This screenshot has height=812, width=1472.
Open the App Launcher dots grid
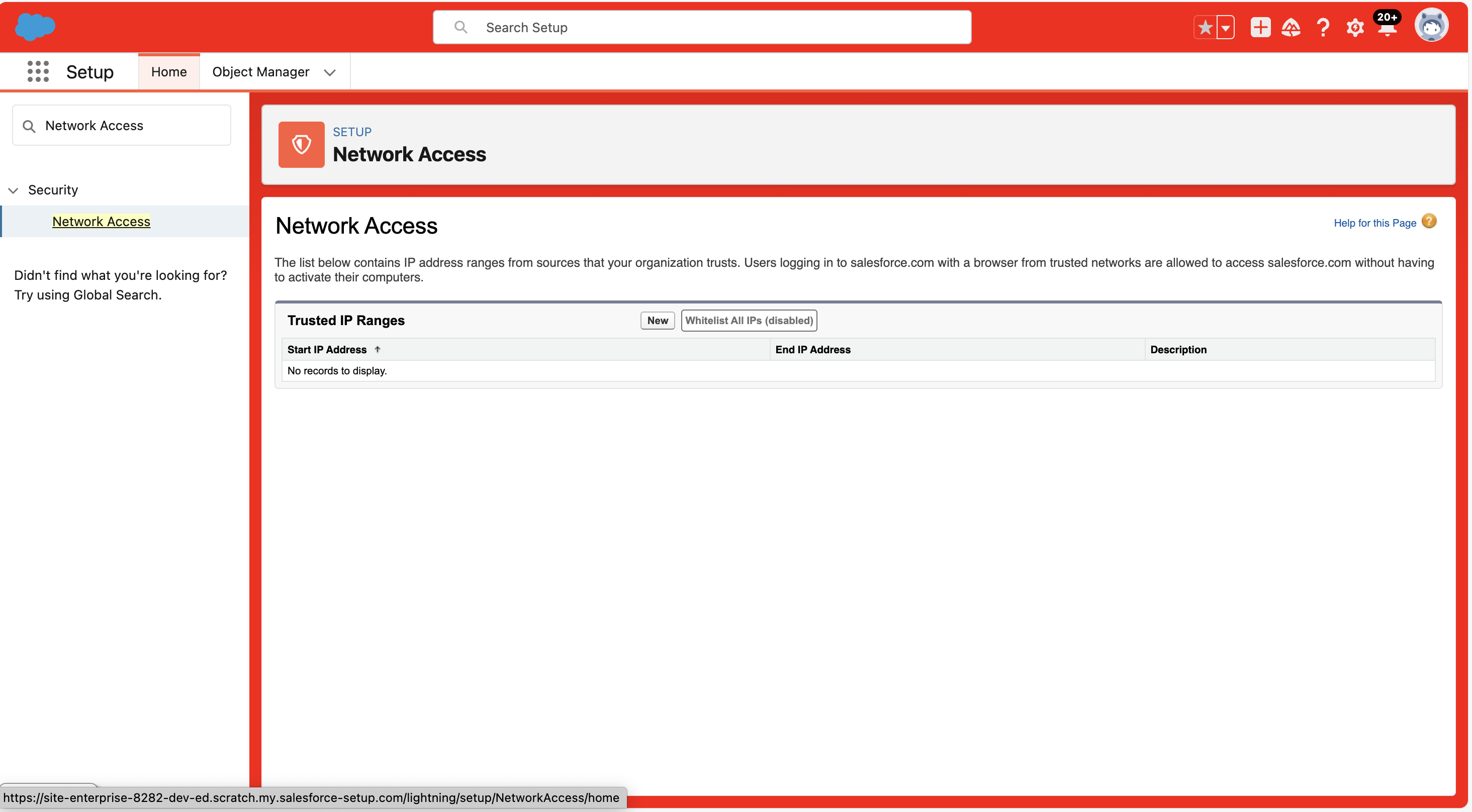pyautogui.click(x=38, y=71)
